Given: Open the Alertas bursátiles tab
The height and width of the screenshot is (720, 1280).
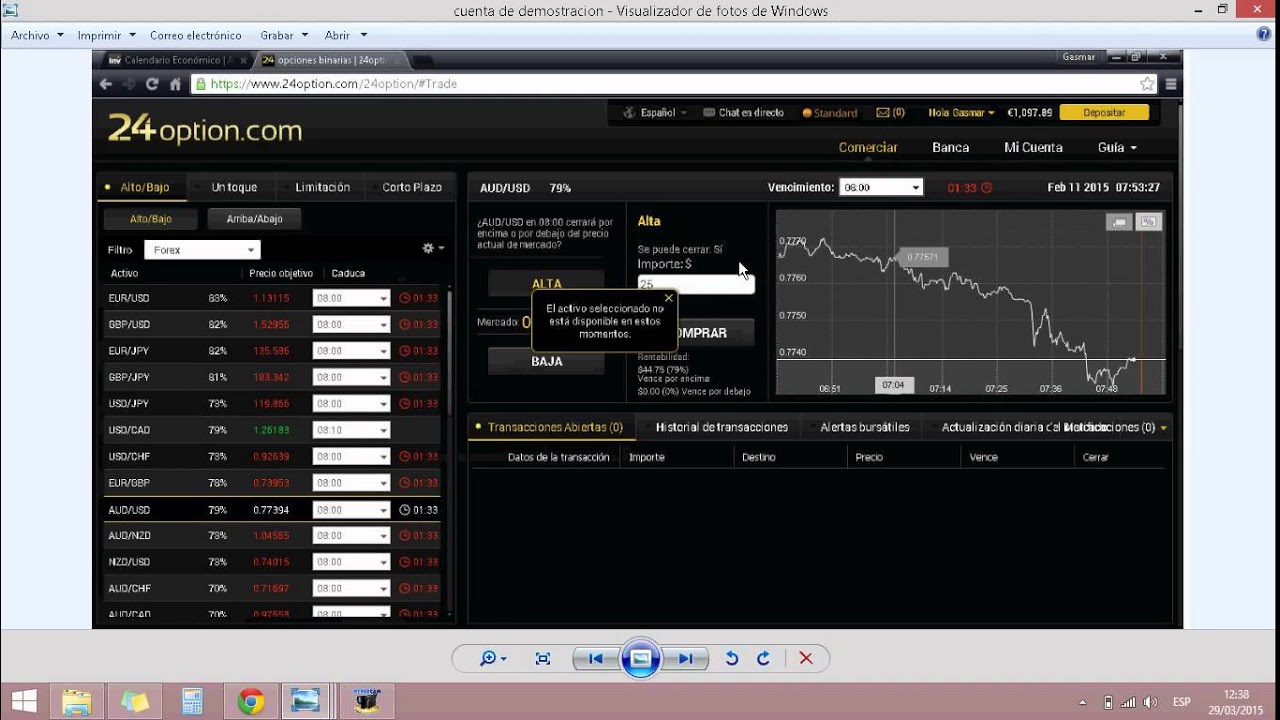Looking at the screenshot, I should coord(864,427).
